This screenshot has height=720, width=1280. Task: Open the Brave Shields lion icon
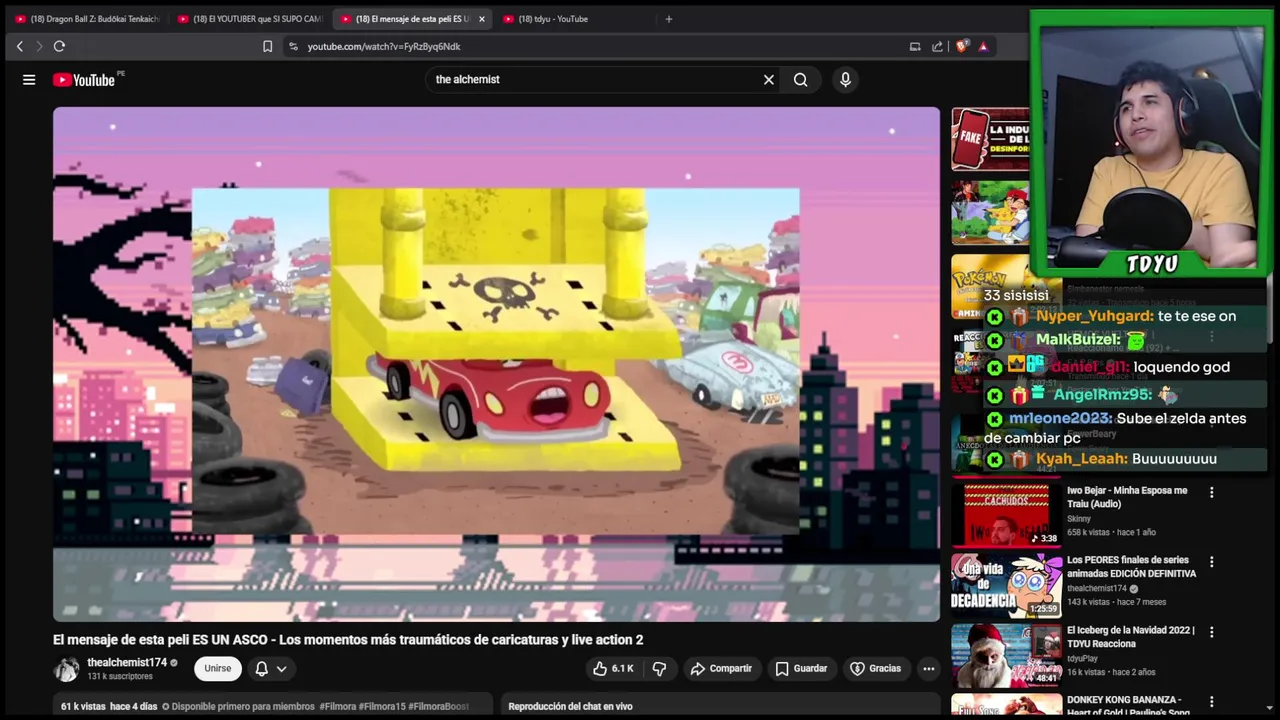coord(962,46)
